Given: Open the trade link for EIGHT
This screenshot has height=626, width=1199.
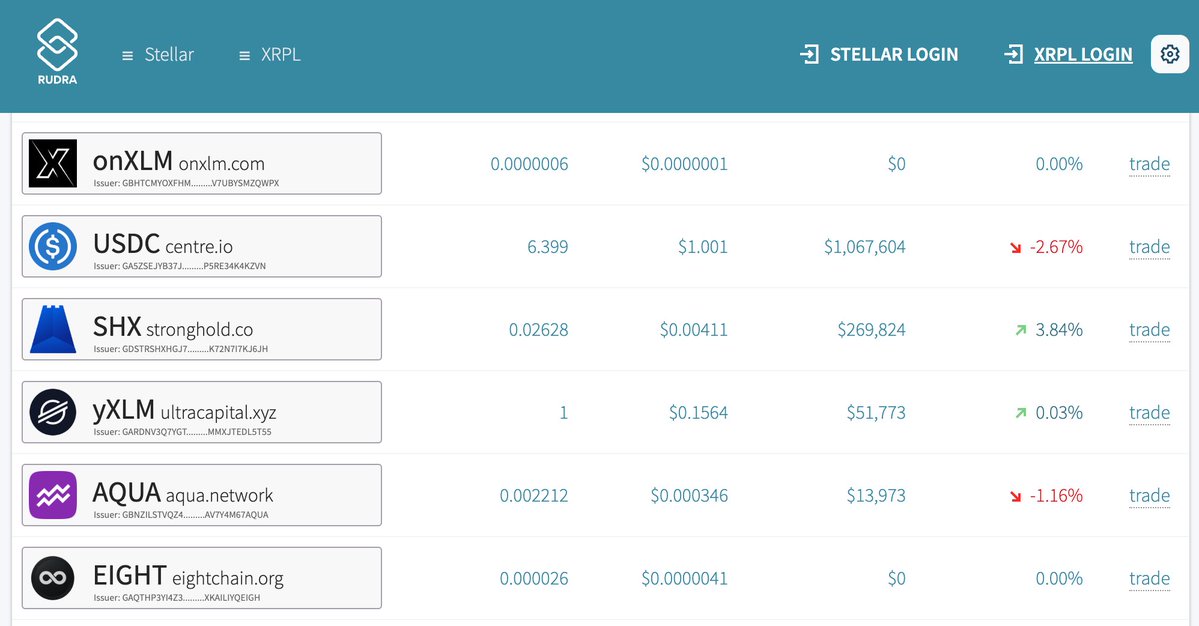Looking at the screenshot, I should 1149,578.
